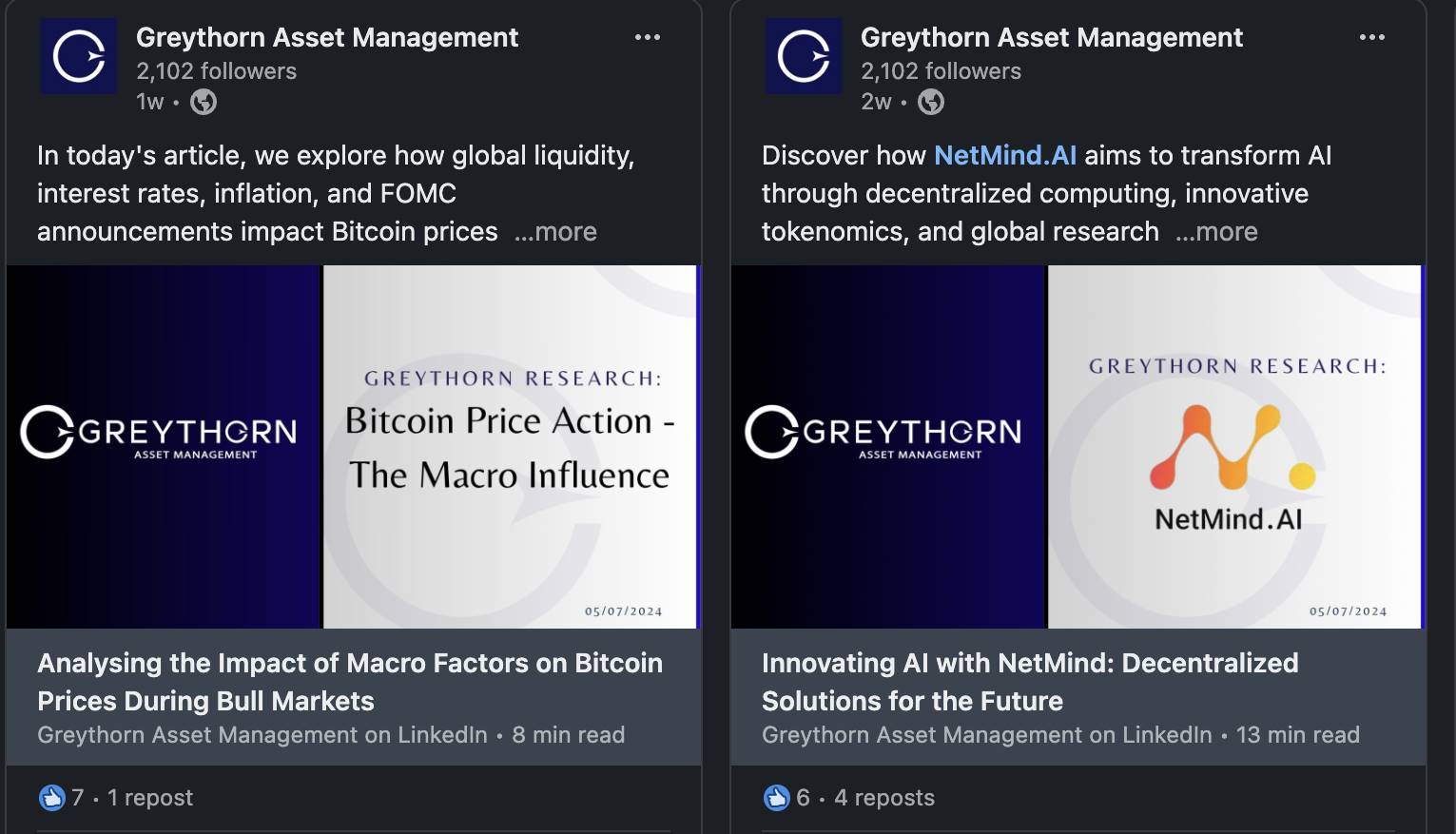View the 4 reposts count
The width and height of the screenshot is (1456, 834).
pyautogui.click(x=884, y=798)
